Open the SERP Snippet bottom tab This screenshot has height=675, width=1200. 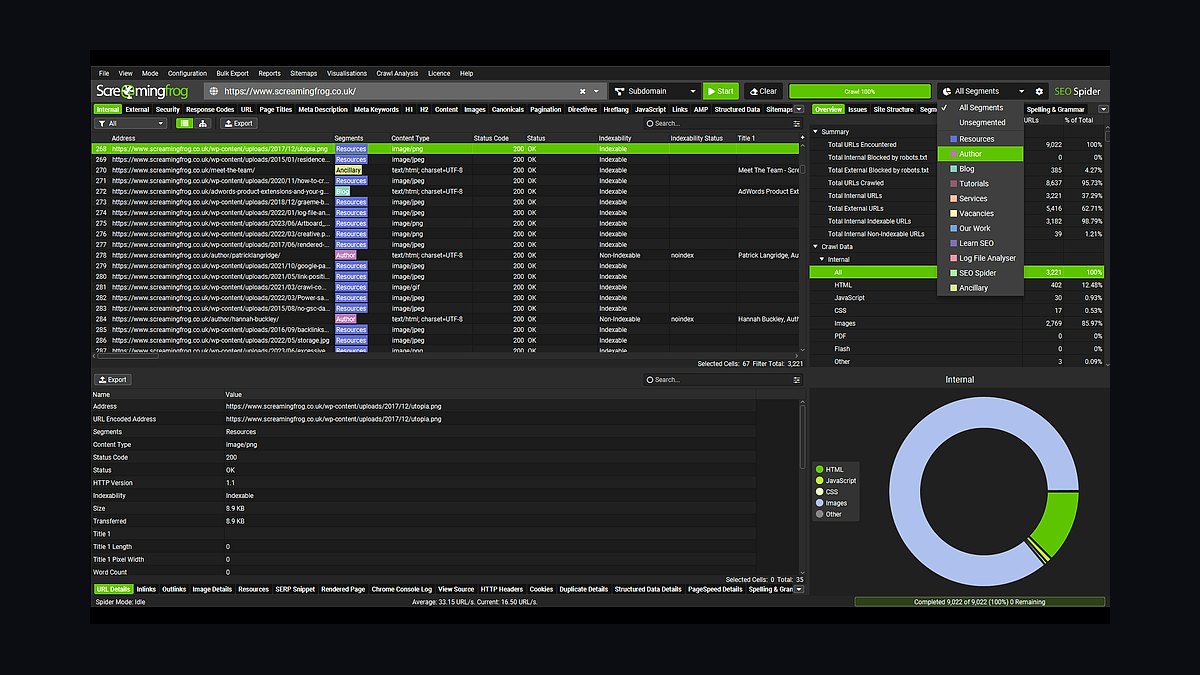pos(295,589)
